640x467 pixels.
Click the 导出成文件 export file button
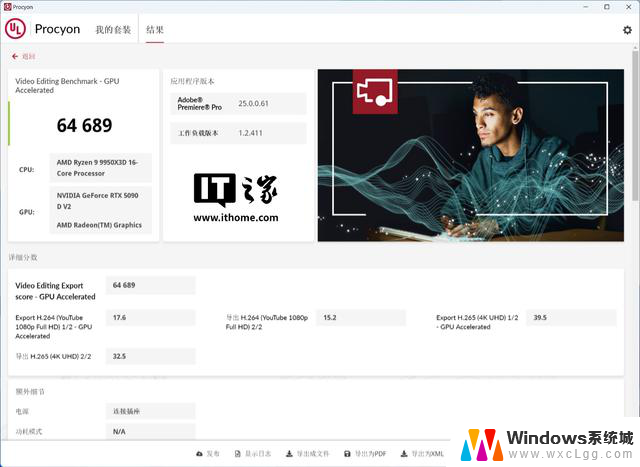(307, 454)
